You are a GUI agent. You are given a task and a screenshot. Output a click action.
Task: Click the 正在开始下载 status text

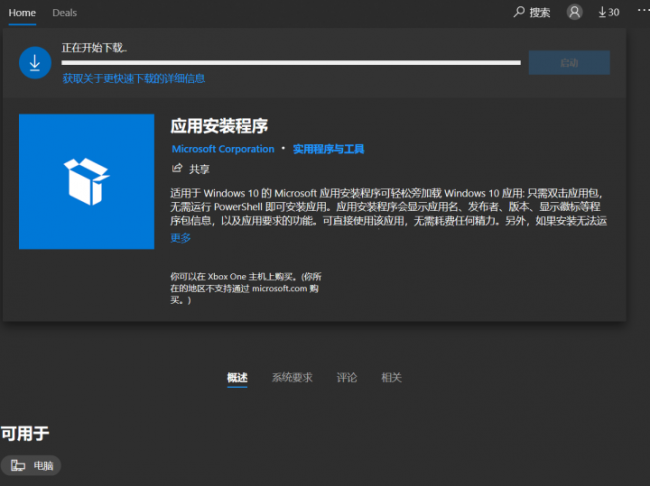[94, 48]
